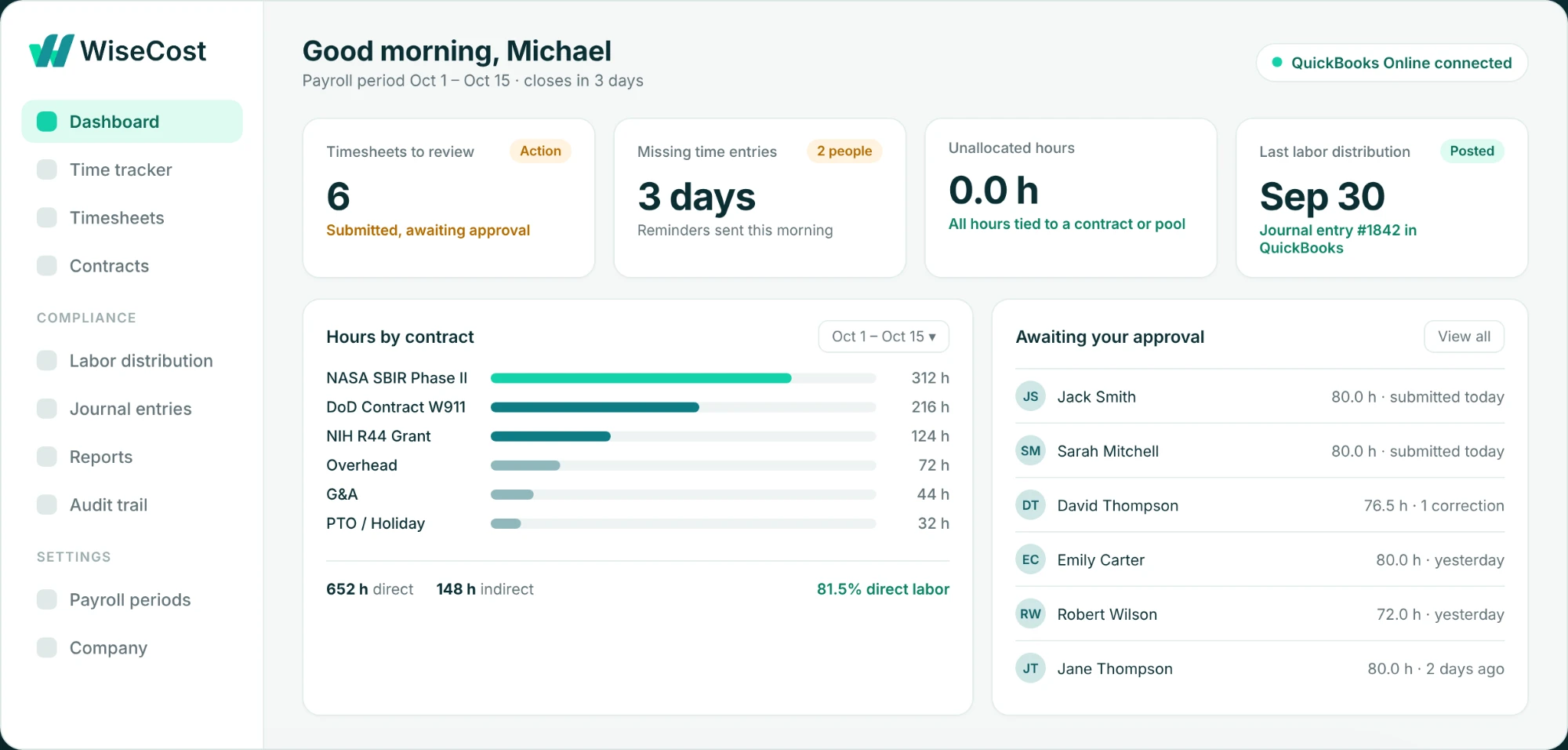
Task: Click the 81.5% direct labor figure
Action: [x=883, y=589]
